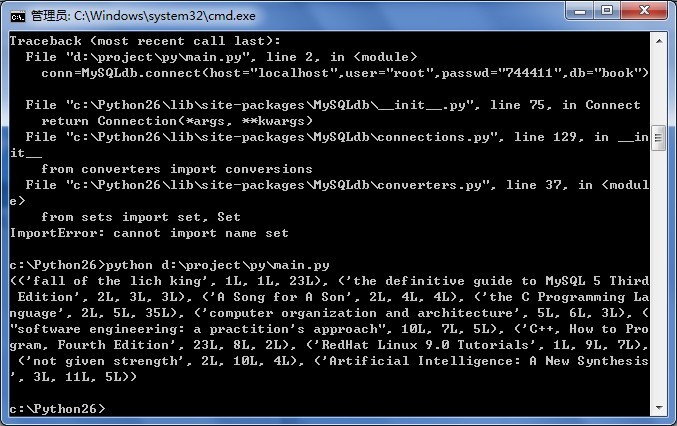The image size is (677, 426).
Task: Click the empty prompt on the last line
Action: 56,408
